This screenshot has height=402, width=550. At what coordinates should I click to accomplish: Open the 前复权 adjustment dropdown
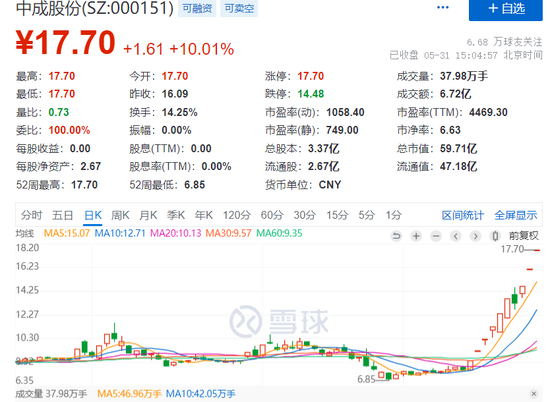click(523, 236)
